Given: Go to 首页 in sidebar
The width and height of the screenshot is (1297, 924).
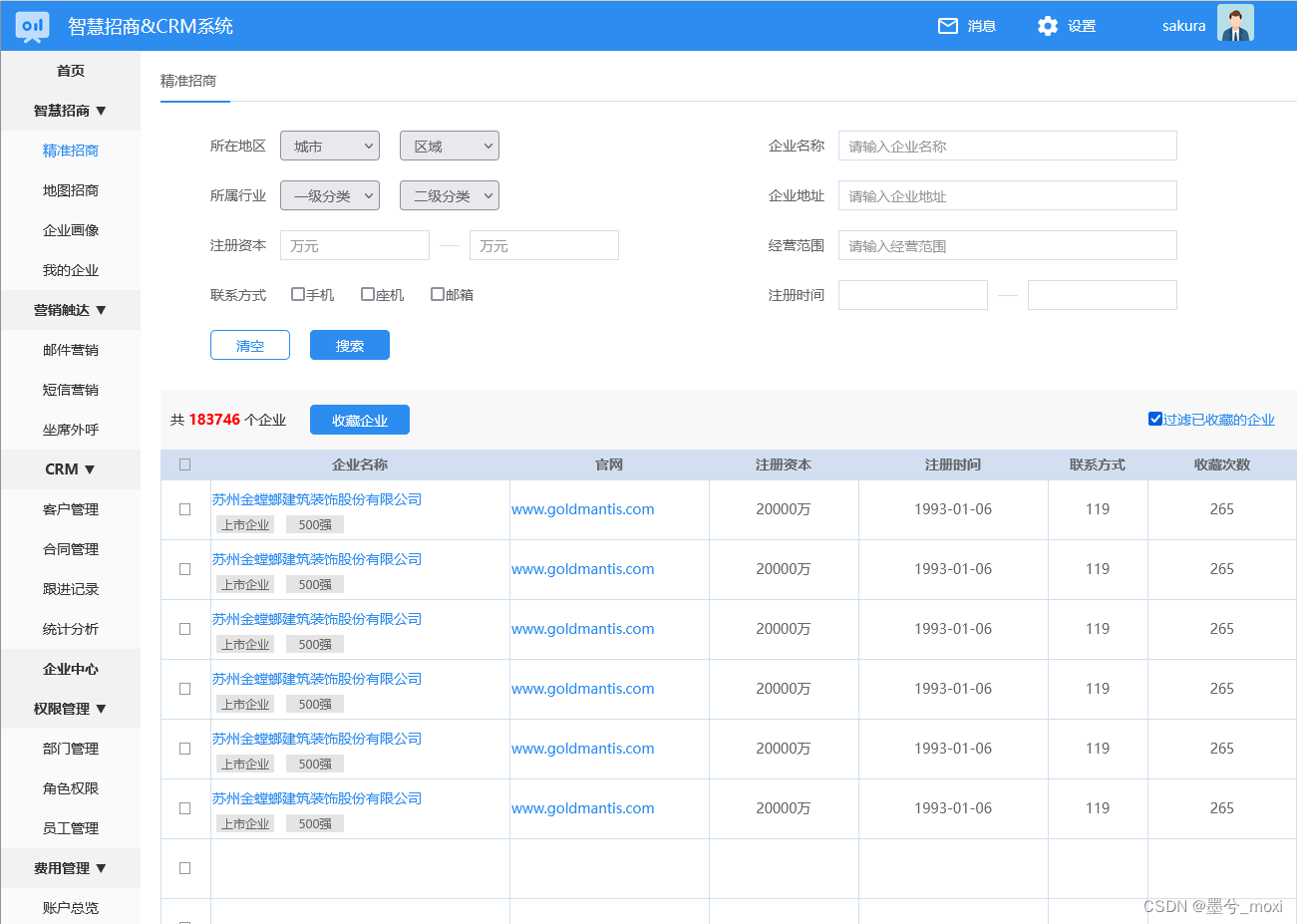Looking at the screenshot, I should pos(71,71).
